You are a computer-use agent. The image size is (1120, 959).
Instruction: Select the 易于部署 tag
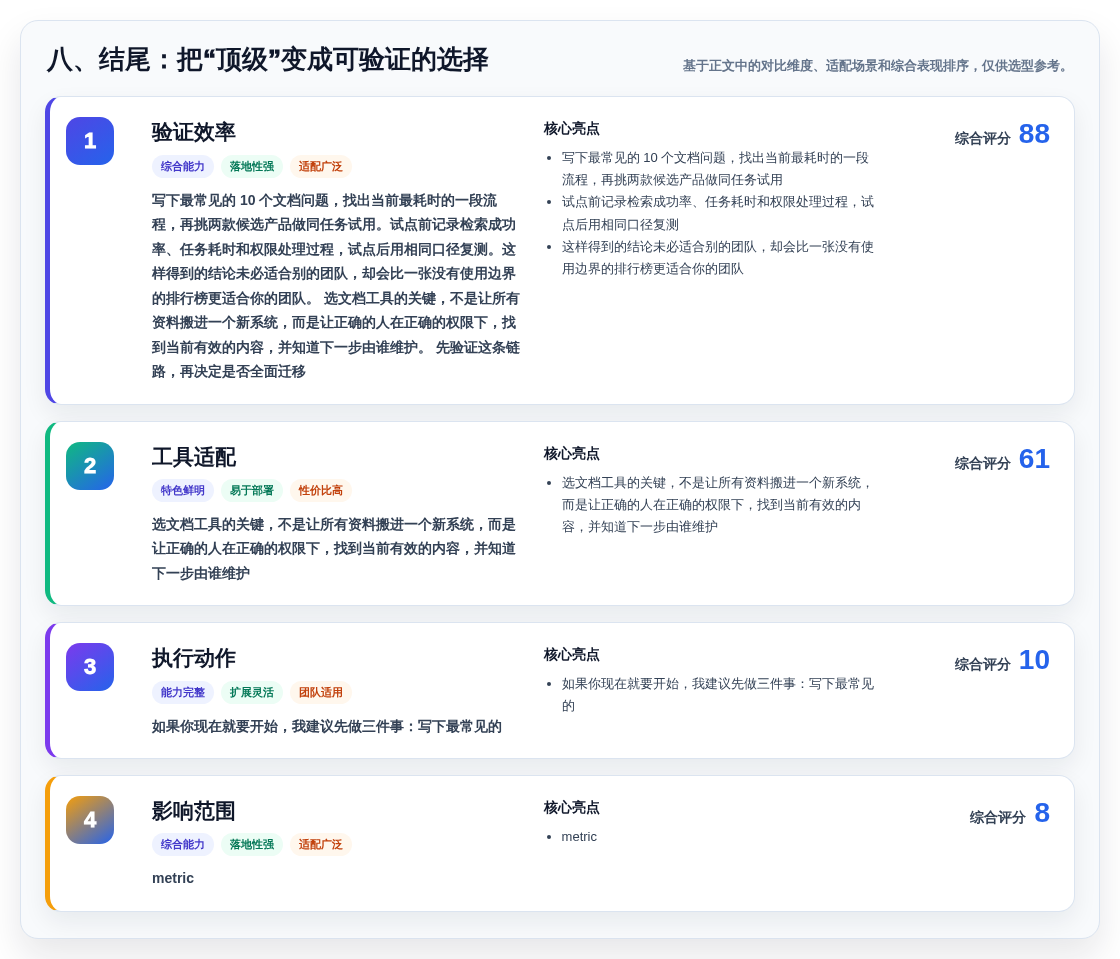[x=251, y=491]
